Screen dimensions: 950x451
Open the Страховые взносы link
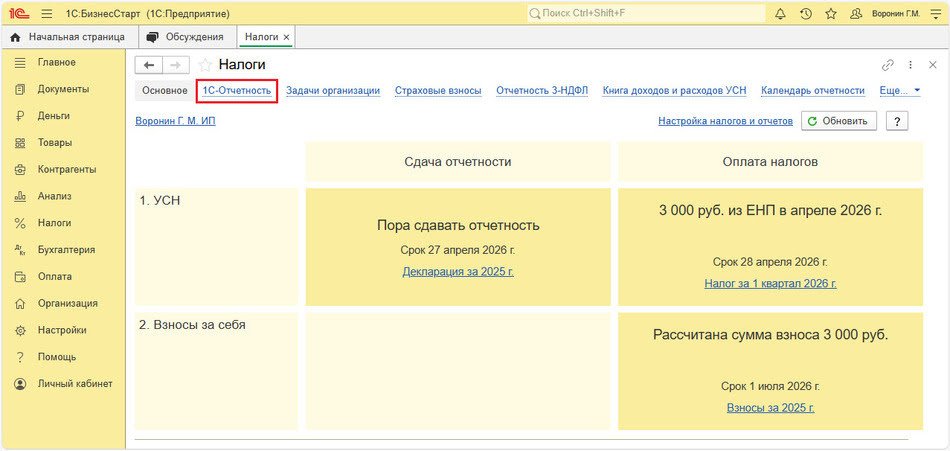pos(438,91)
